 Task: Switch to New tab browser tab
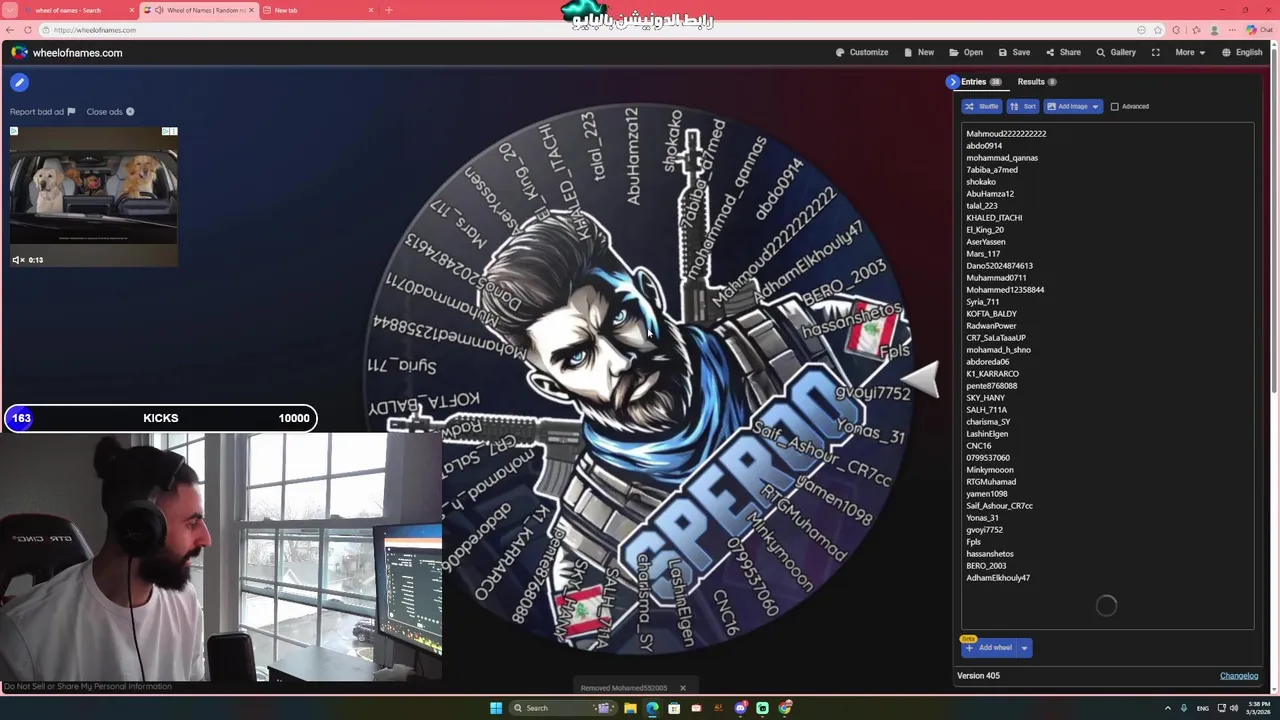(318, 10)
